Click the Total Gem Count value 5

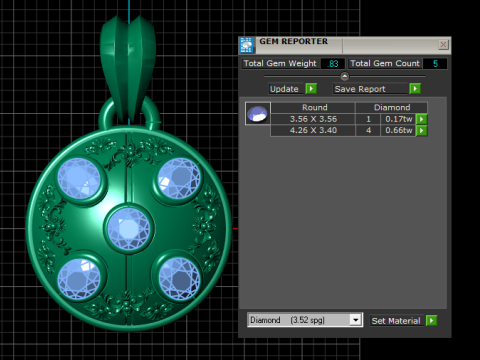435,63
